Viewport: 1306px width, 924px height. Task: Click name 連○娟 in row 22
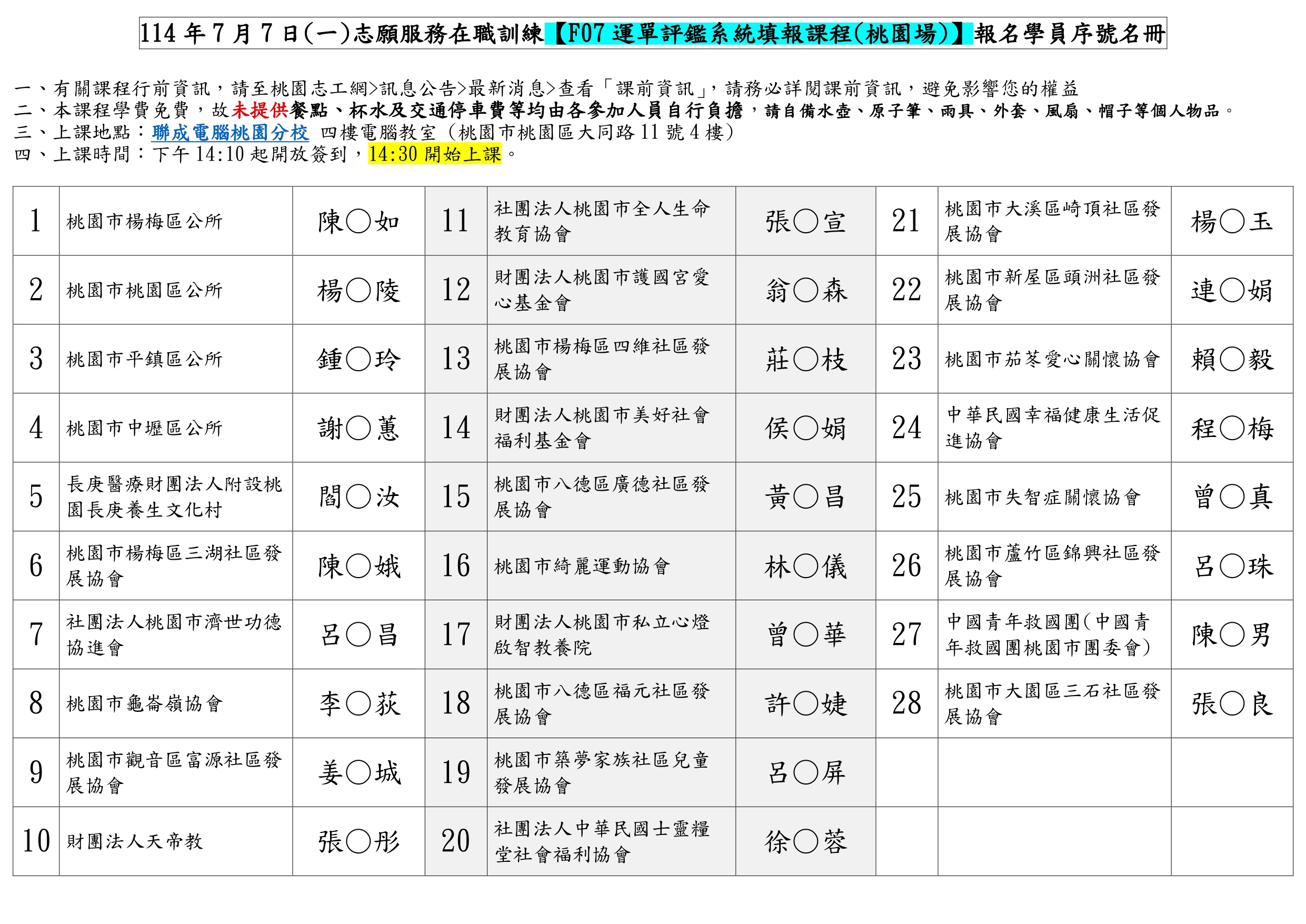point(1232,291)
